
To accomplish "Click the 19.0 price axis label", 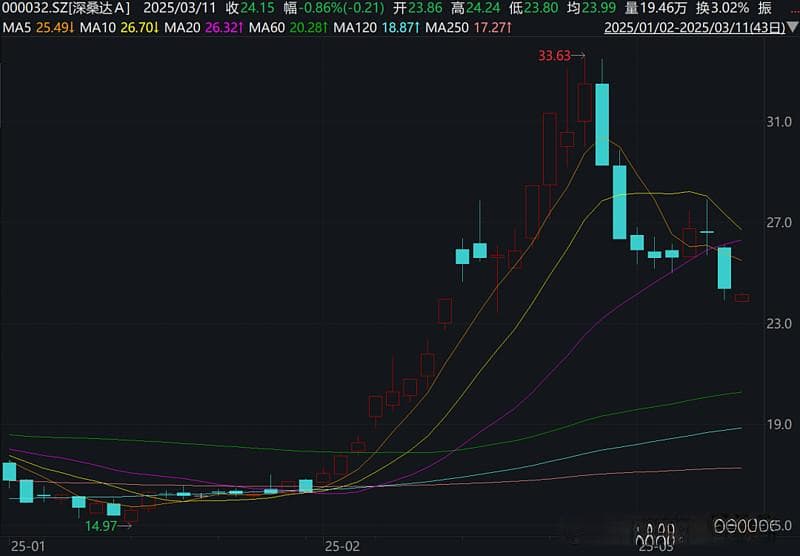I will pyautogui.click(x=779, y=424).
